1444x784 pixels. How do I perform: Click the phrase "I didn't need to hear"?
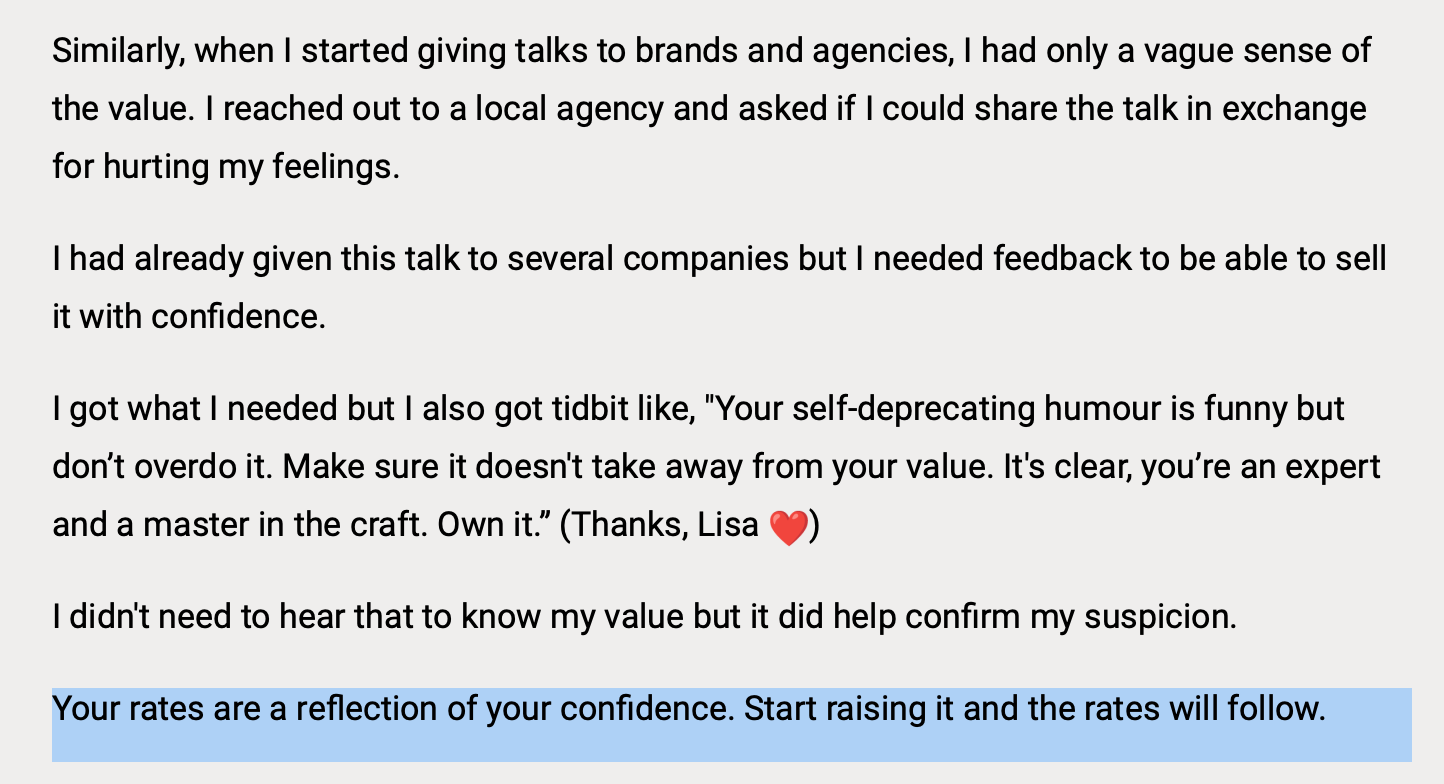(x=202, y=617)
